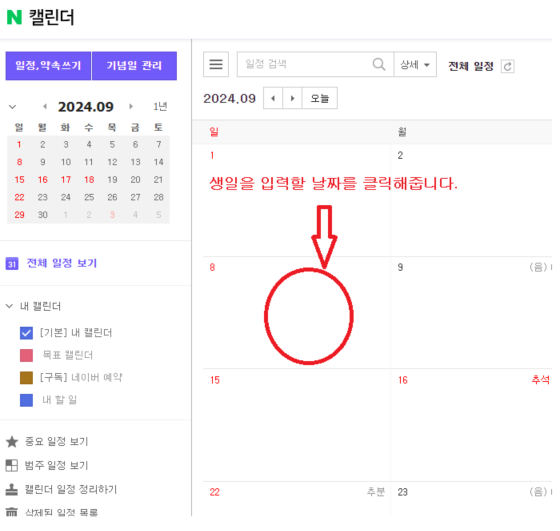
Task: Click 14 in the mini calendar
Action: coord(159,162)
